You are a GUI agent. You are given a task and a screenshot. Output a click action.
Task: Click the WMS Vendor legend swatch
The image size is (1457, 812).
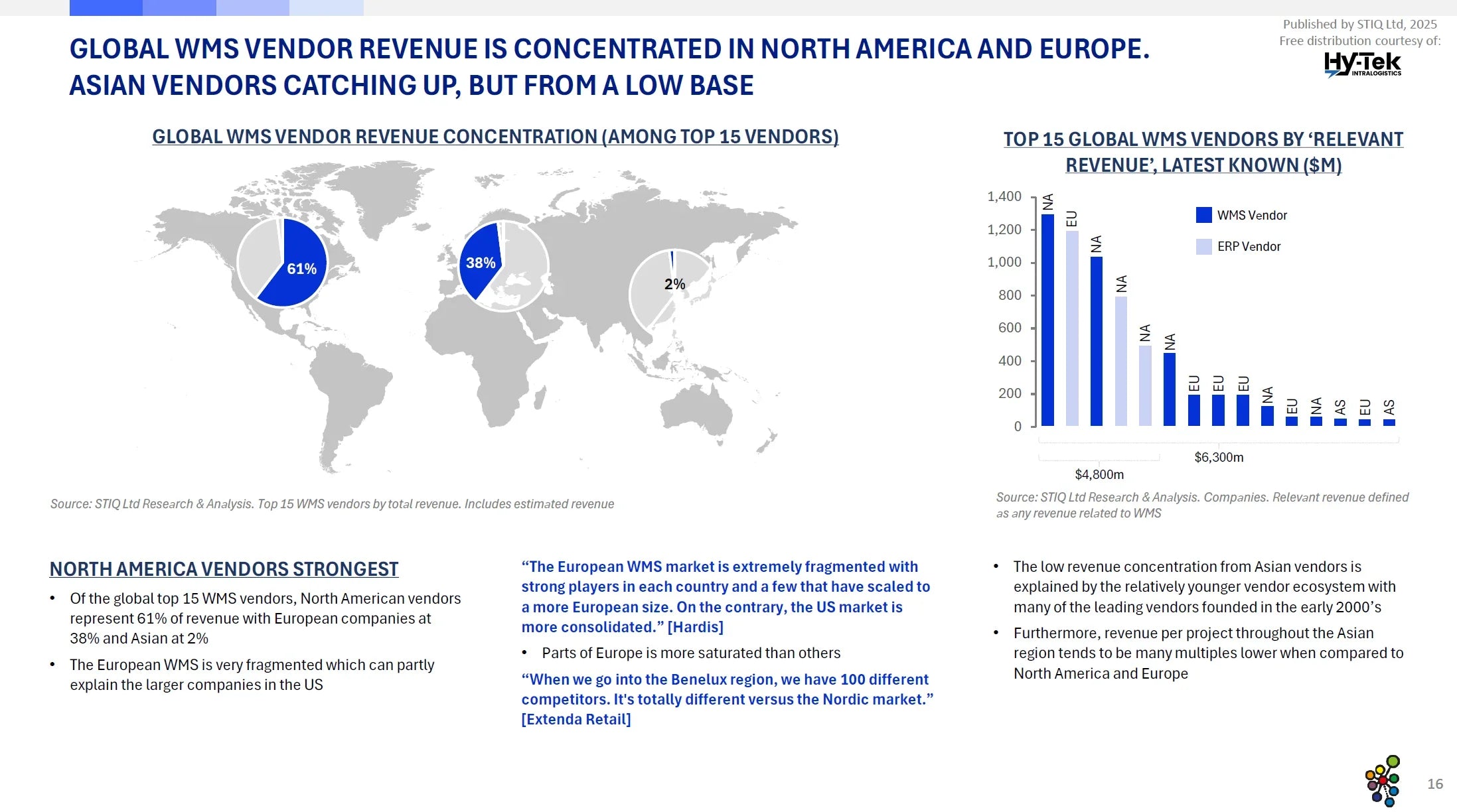point(1203,215)
